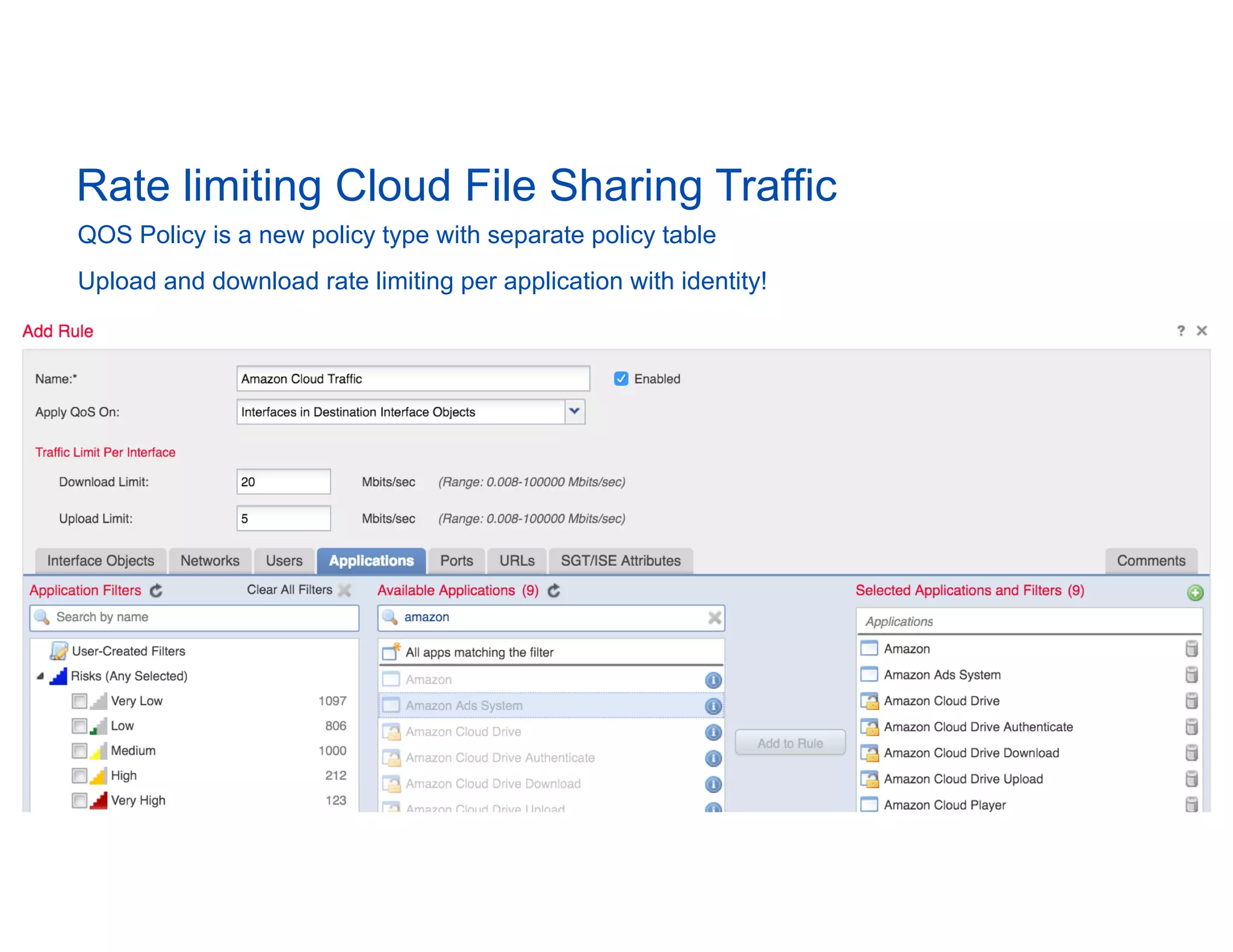Close the Add Rule dialog
1233x952 pixels.
click(x=1202, y=330)
